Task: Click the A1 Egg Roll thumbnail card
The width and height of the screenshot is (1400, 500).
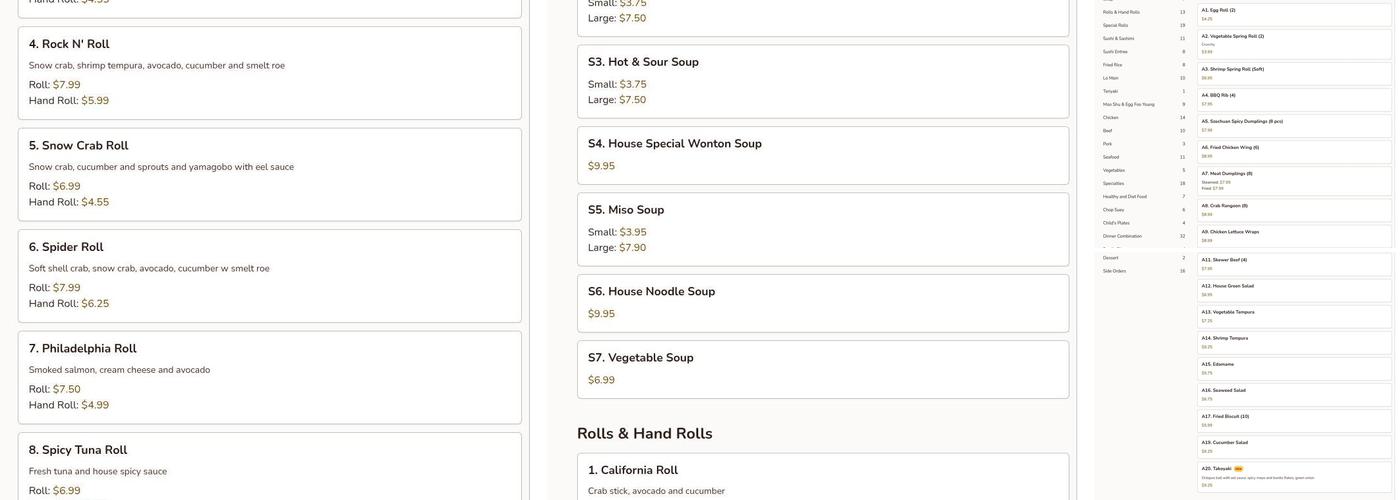Action: coord(1294,14)
